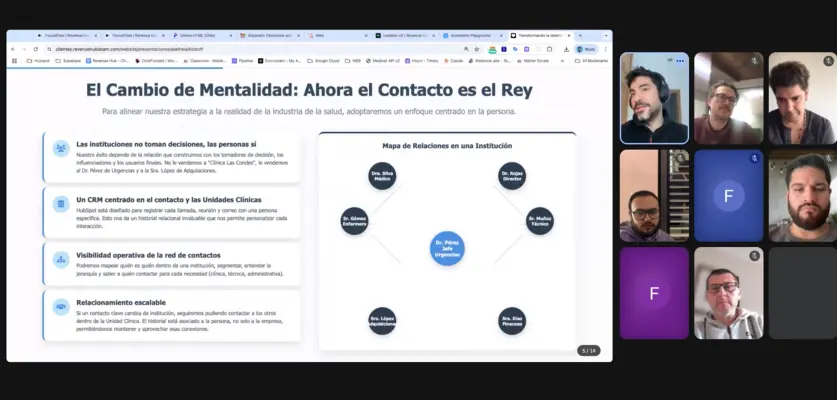This screenshot has height=400, width=837.
Task: Open Supabase bookmark folder
Action: pos(67,61)
